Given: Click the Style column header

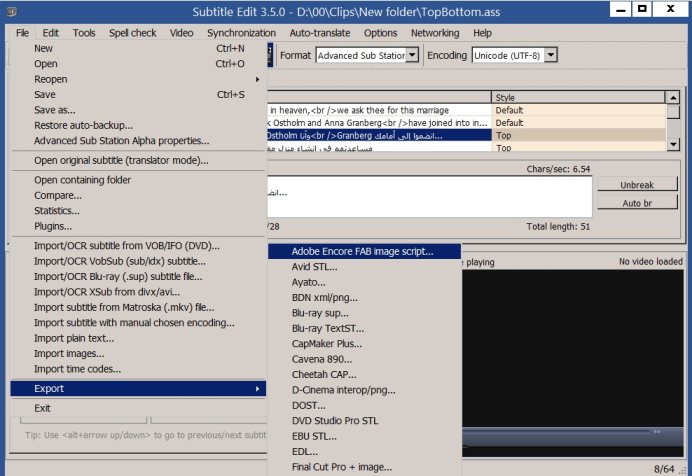Looking at the screenshot, I should coord(578,97).
